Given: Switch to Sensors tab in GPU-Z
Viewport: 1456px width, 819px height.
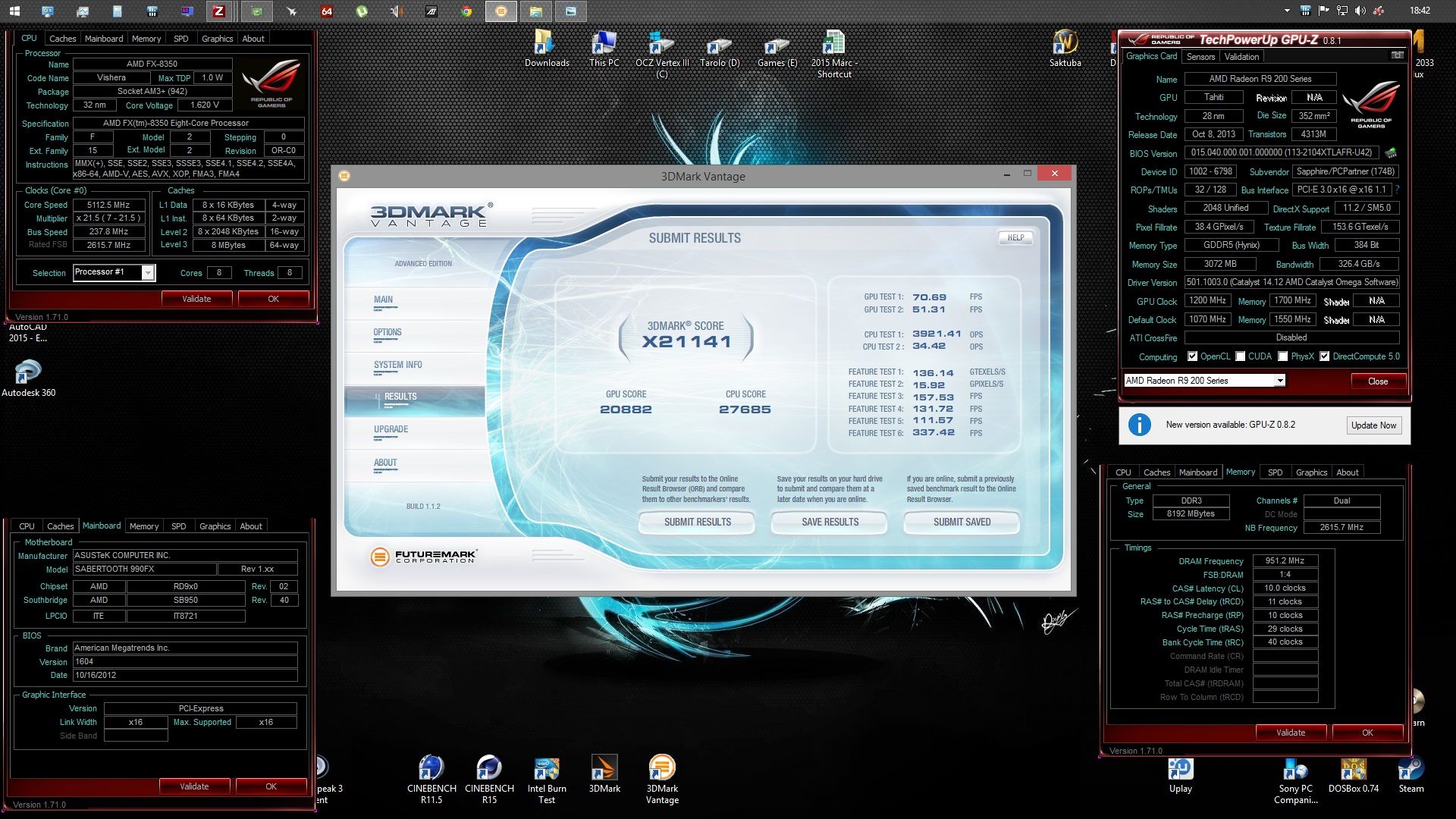Looking at the screenshot, I should point(1200,57).
